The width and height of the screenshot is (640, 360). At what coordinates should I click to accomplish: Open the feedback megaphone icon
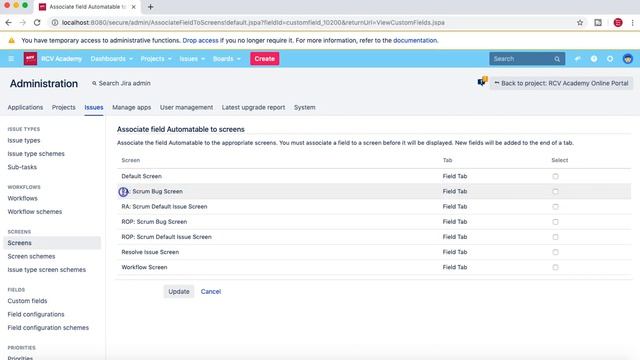pos(578,59)
